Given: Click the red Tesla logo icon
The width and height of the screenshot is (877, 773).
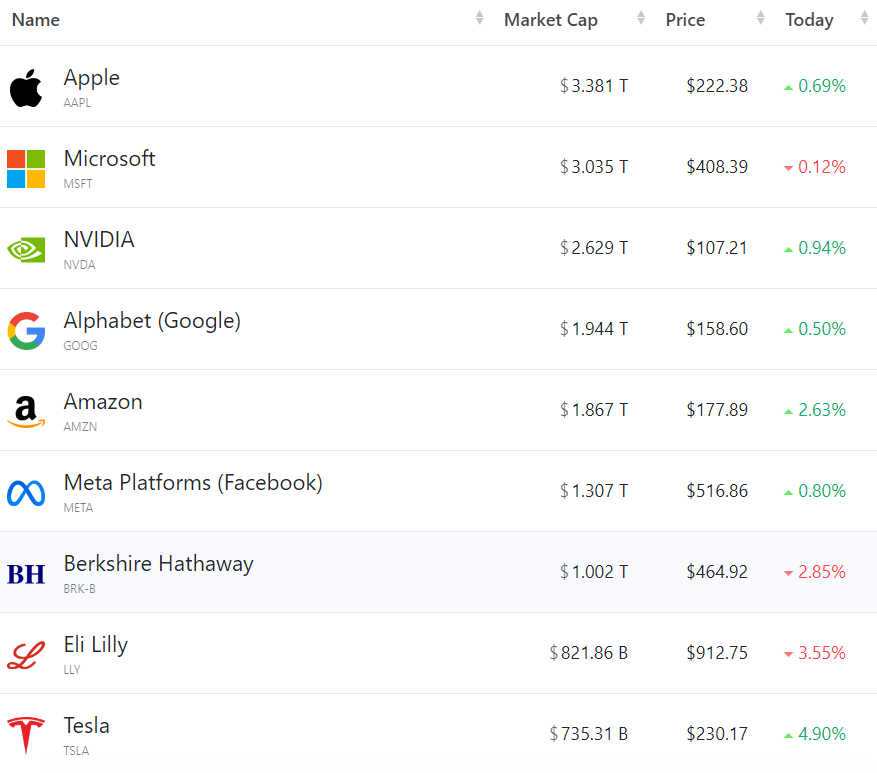Looking at the screenshot, I should (26, 735).
